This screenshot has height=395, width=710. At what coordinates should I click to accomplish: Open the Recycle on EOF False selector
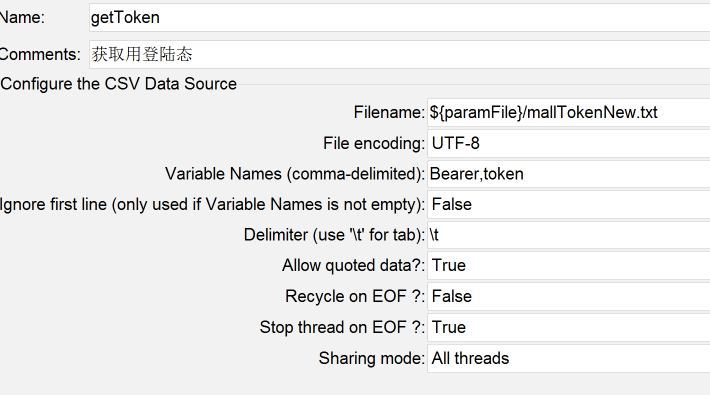pyautogui.click(x=569, y=296)
